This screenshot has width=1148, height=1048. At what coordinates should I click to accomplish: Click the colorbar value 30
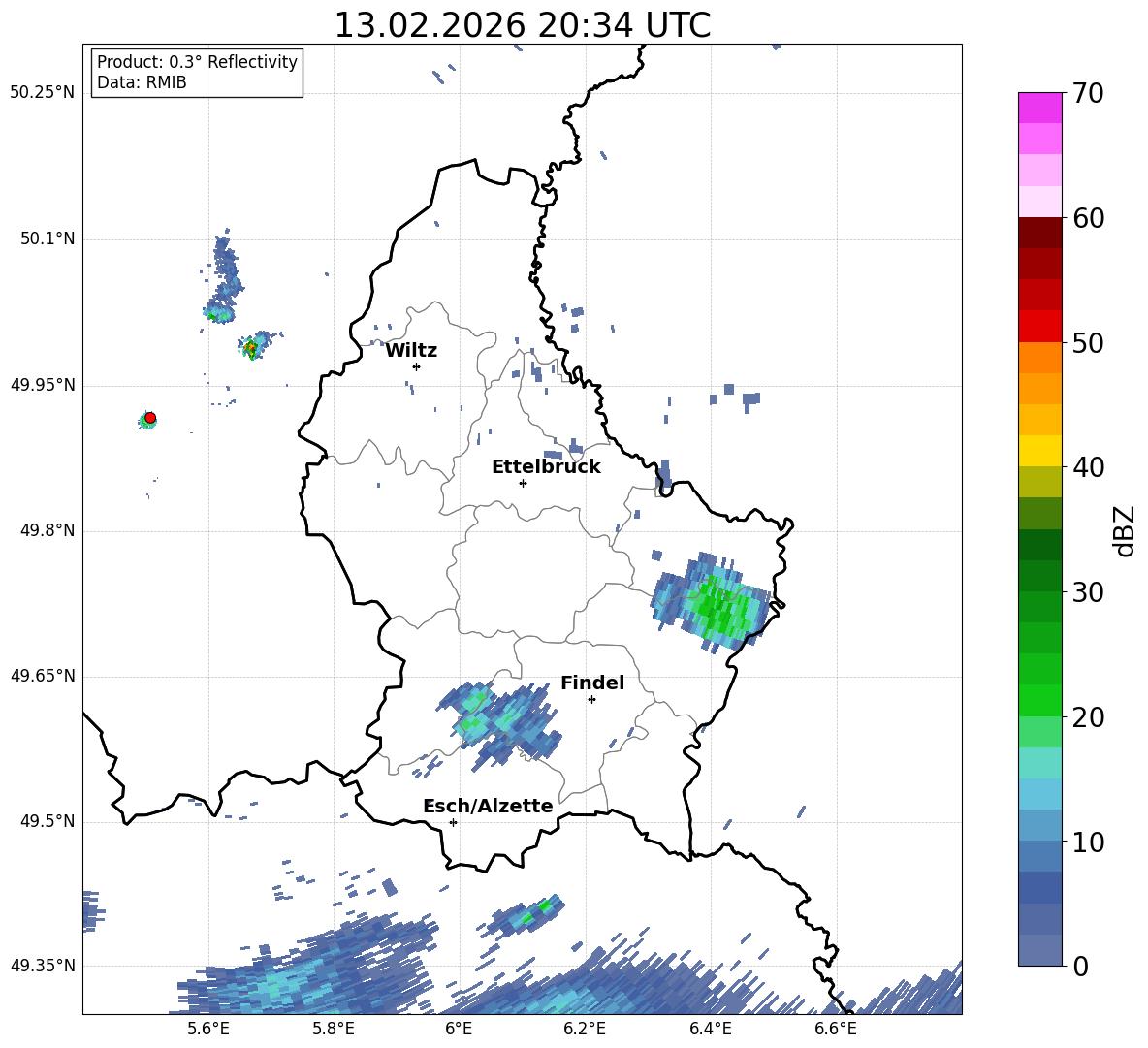1088,592
